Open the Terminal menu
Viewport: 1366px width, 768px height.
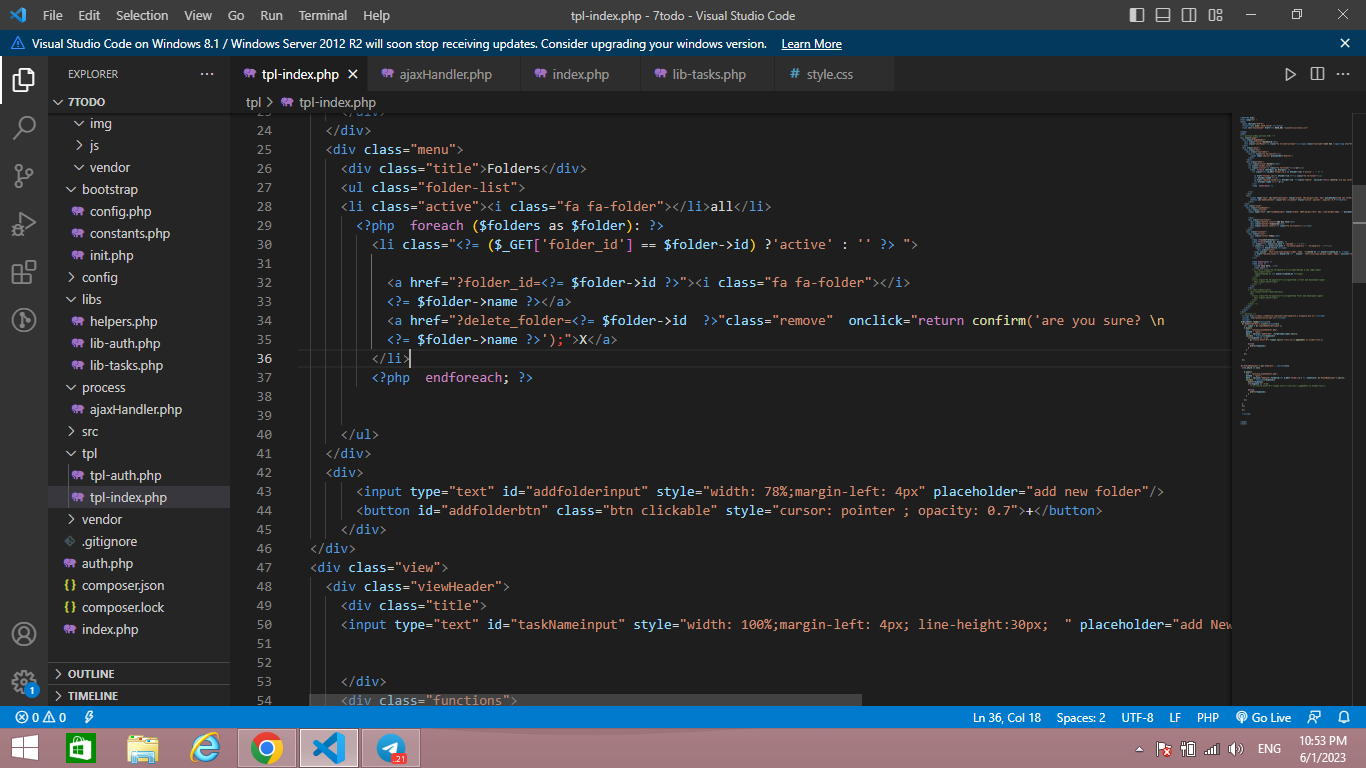[323, 15]
